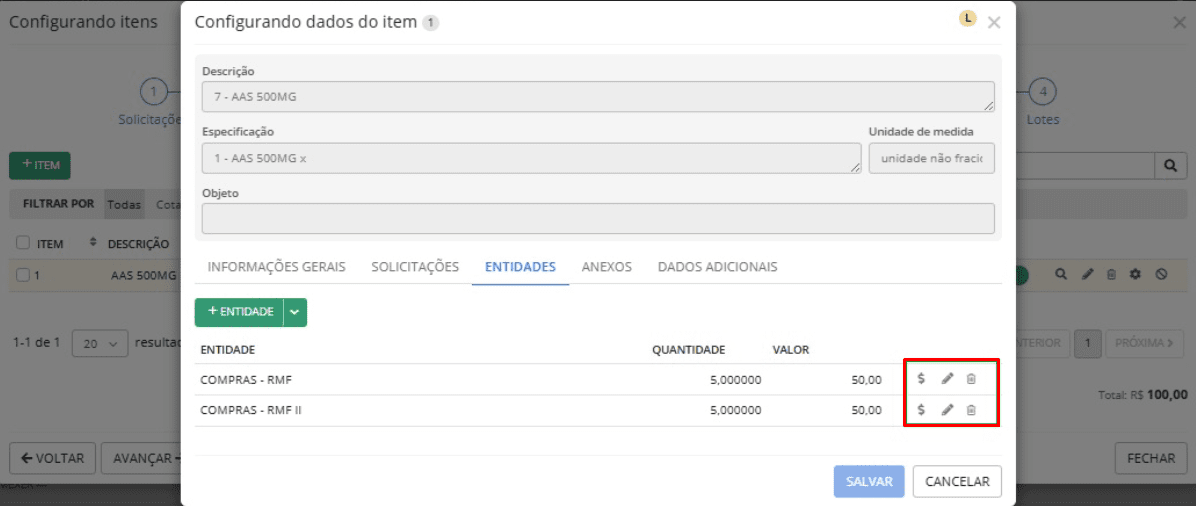Go to page 1 in pagination
The image size is (1196, 506).
[1088, 343]
